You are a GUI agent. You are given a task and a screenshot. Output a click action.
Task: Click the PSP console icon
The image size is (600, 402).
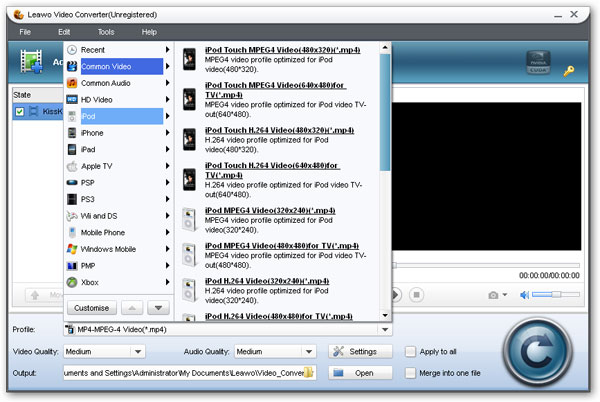tap(72, 182)
